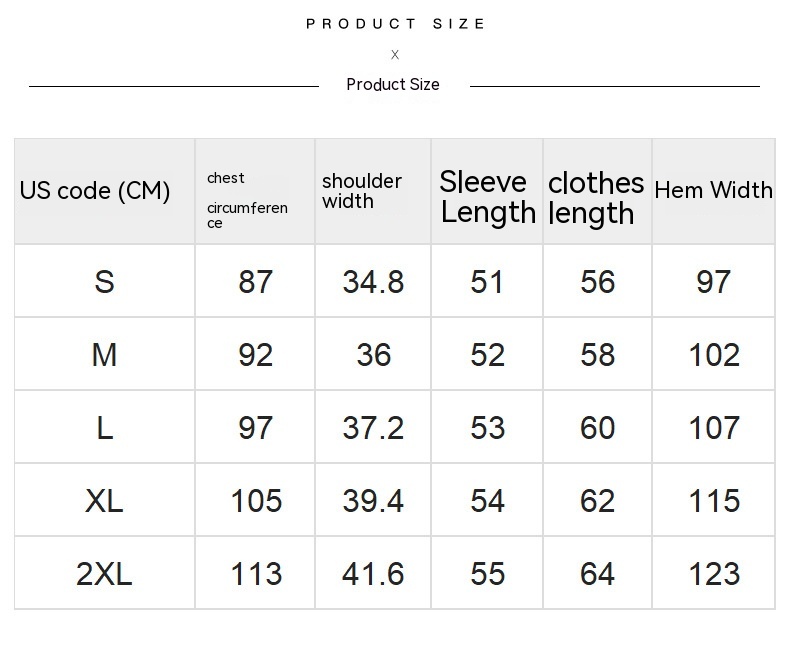Screen dimensions: 790x666
Task: Select the 2XL size row label
Action: 104,574
